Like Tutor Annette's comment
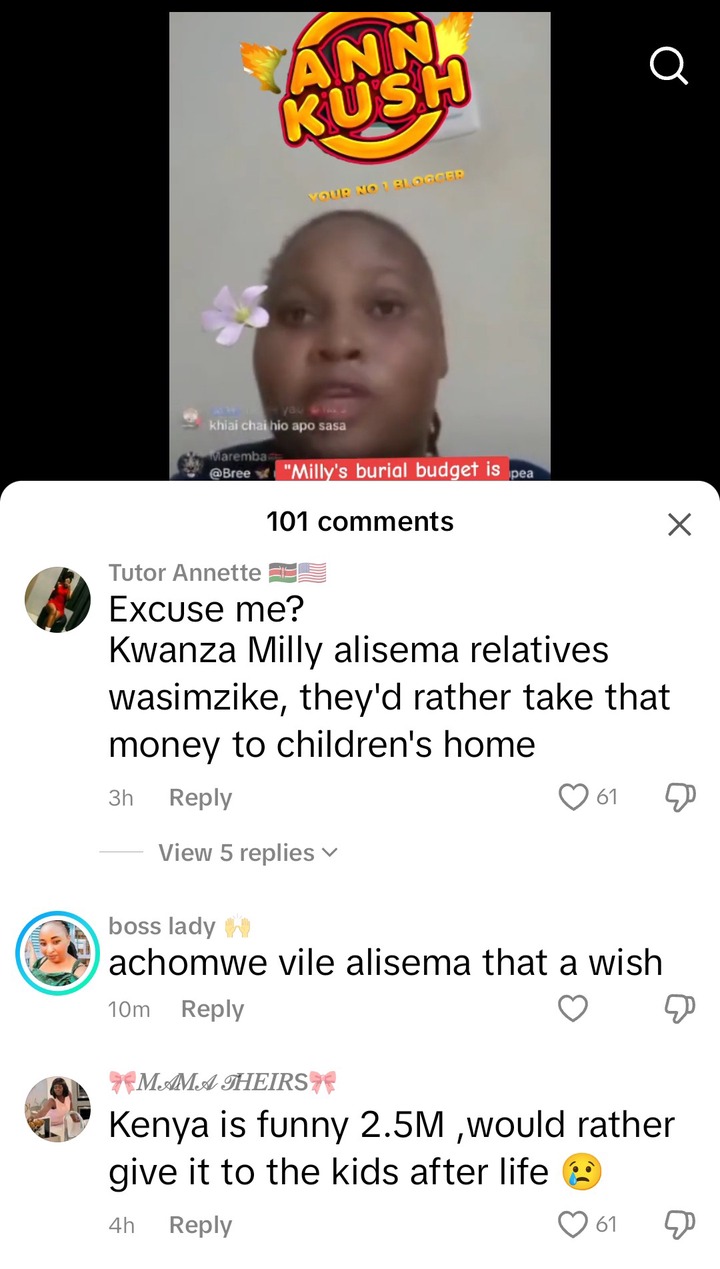 click(573, 797)
